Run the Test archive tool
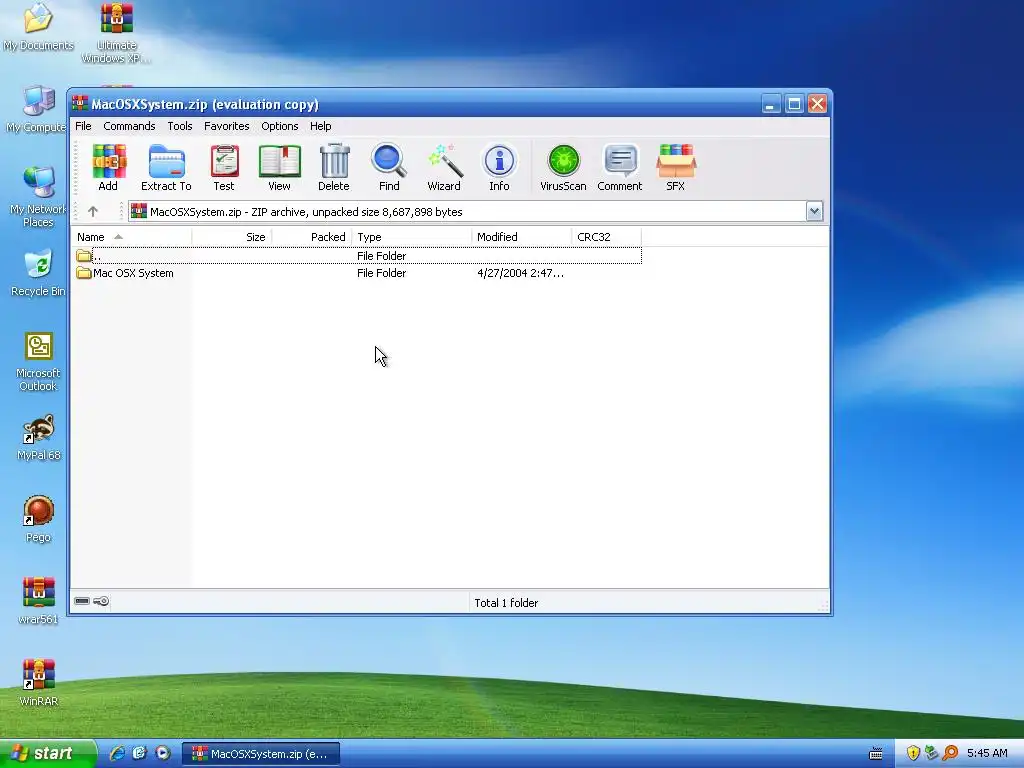Image resolution: width=1024 pixels, height=768 pixels. 224,168
